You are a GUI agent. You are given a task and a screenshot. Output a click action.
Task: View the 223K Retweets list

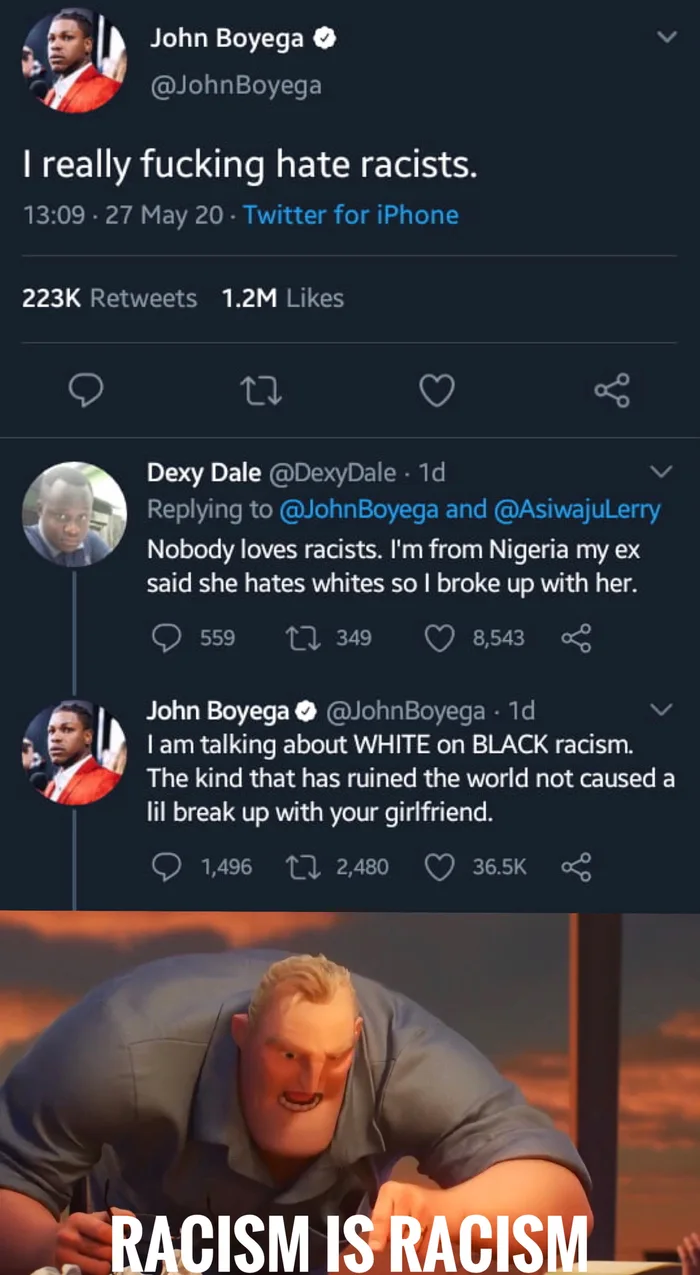109,298
